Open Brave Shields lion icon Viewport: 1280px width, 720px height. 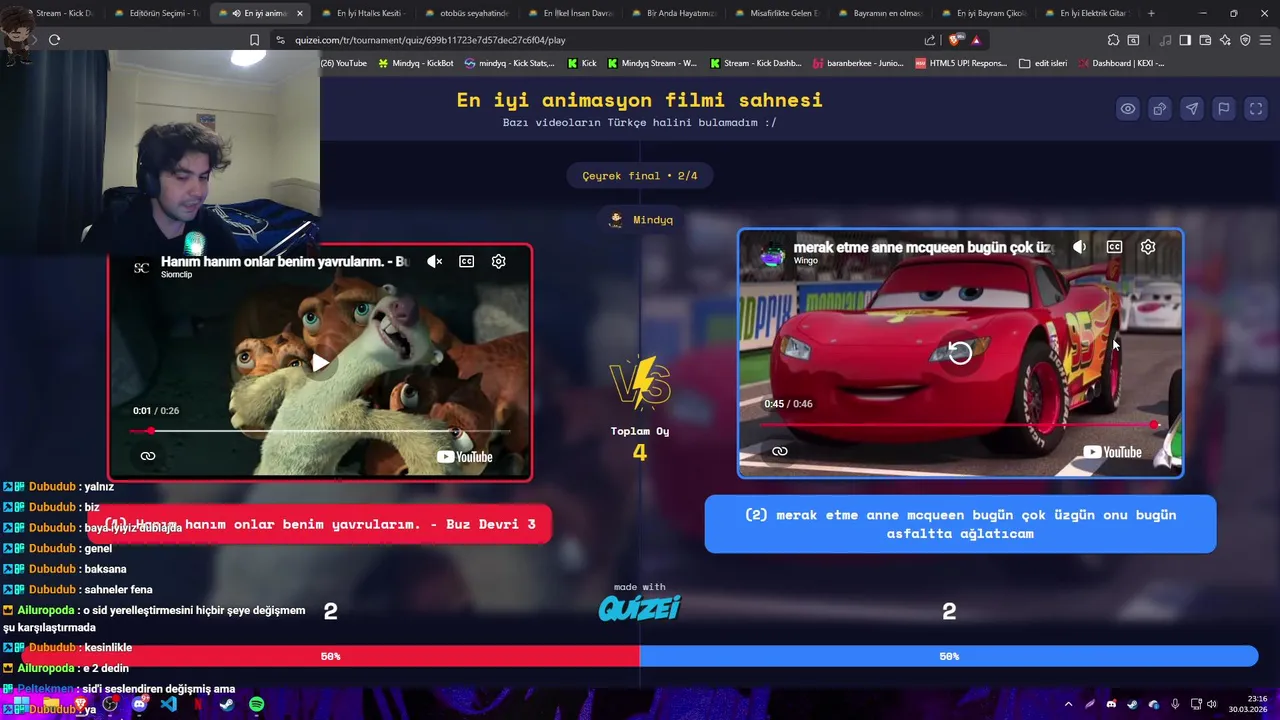[956, 40]
